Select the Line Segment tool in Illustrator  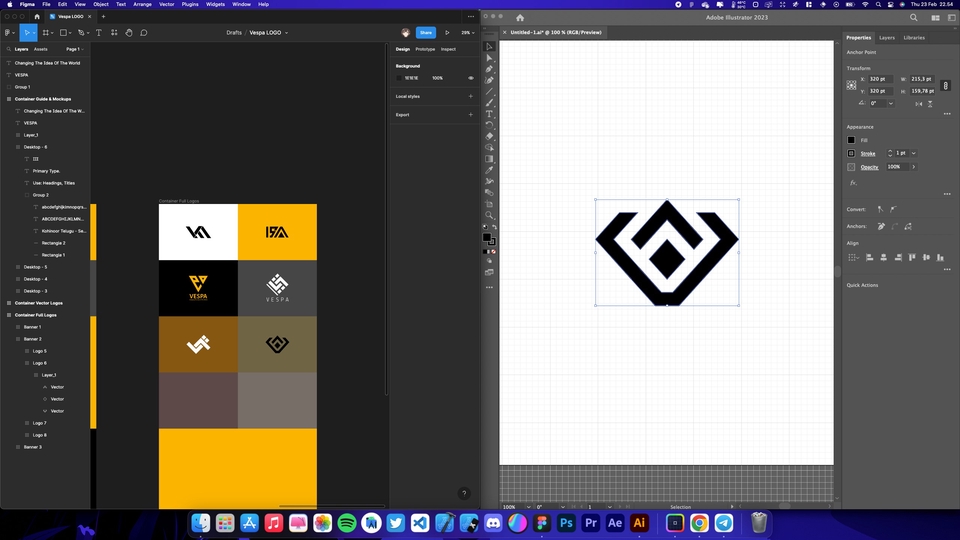coord(489,91)
